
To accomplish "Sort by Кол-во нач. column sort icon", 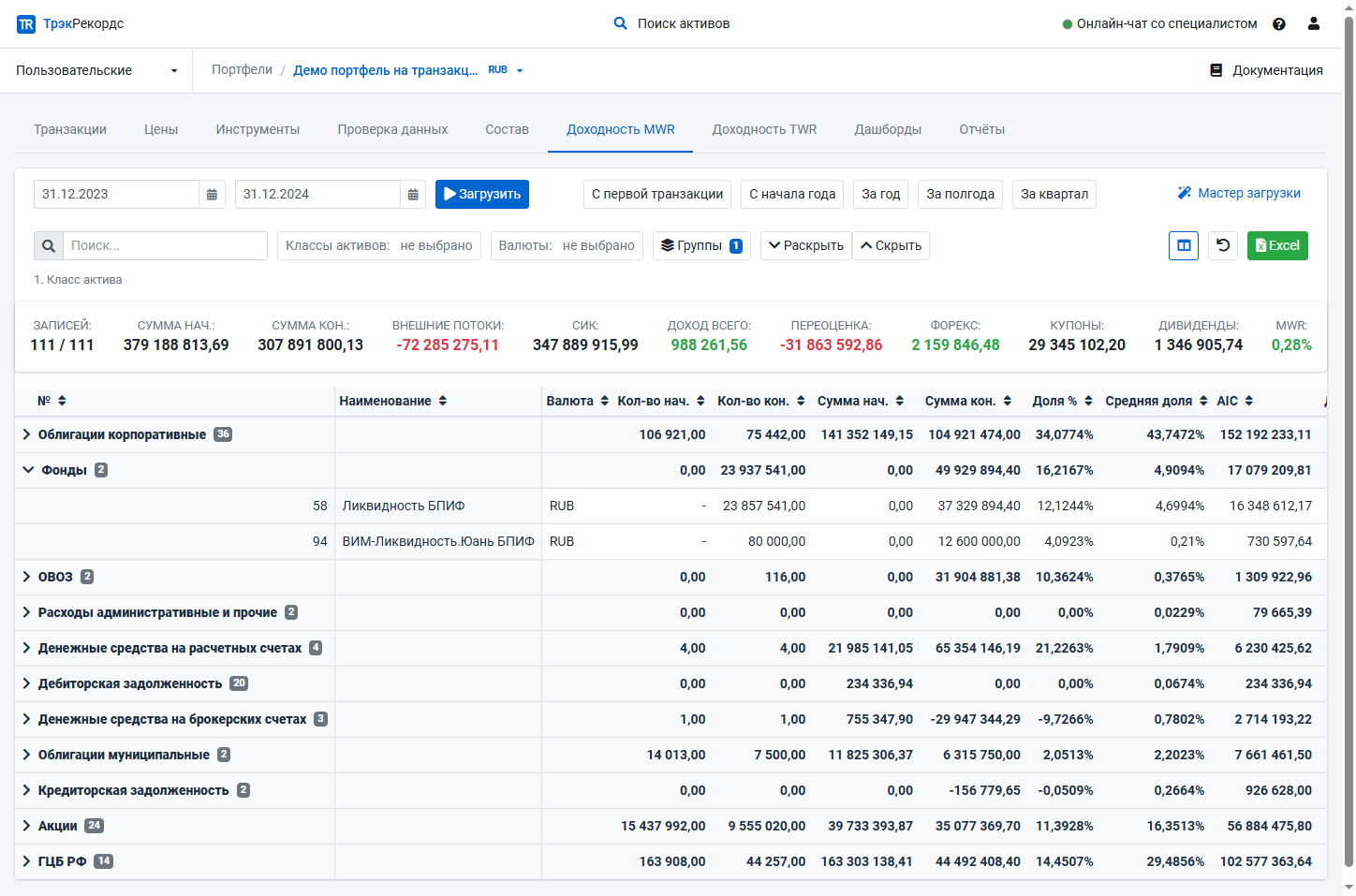I will click(700, 401).
